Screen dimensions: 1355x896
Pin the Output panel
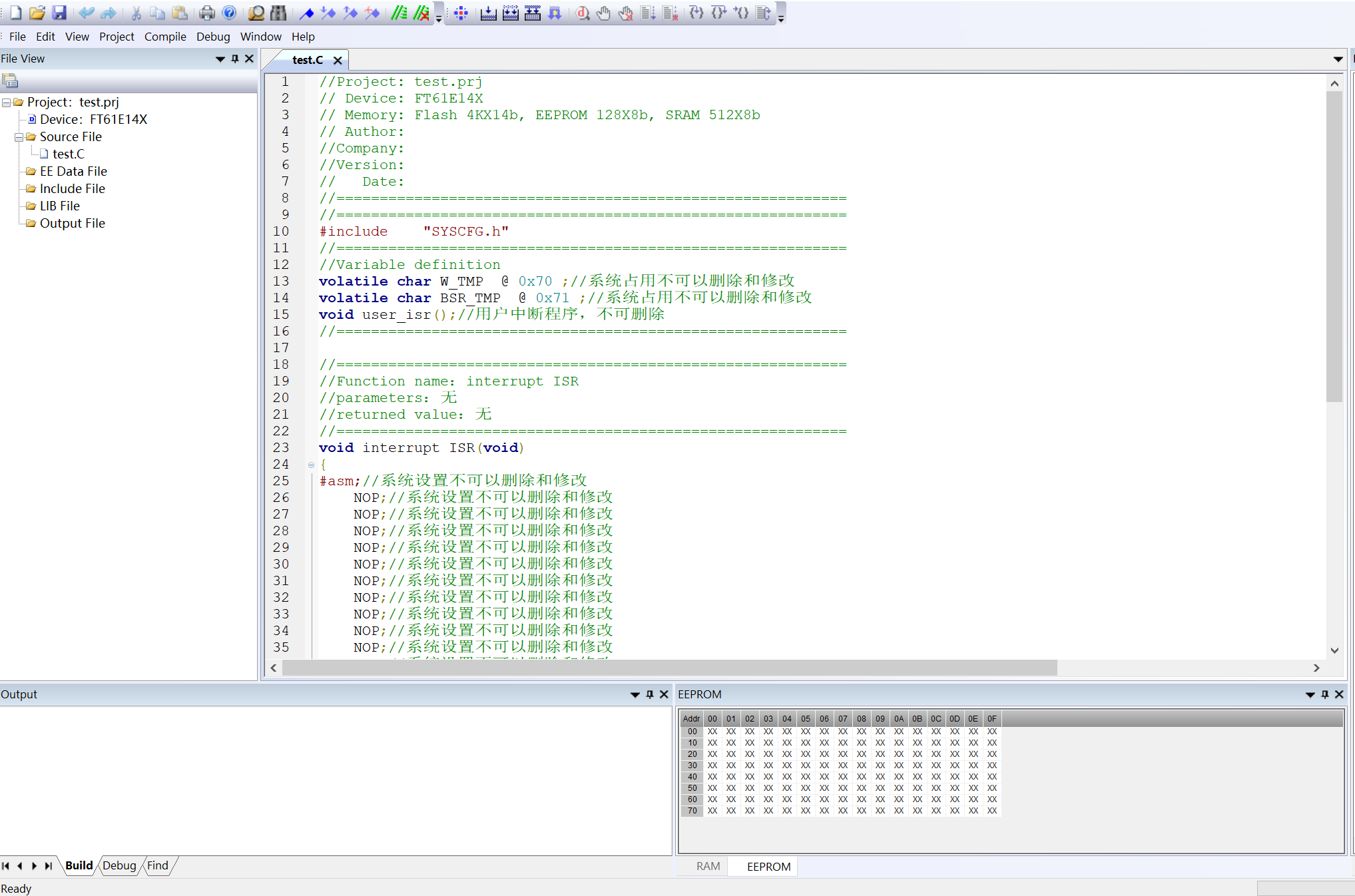(x=649, y=694)
